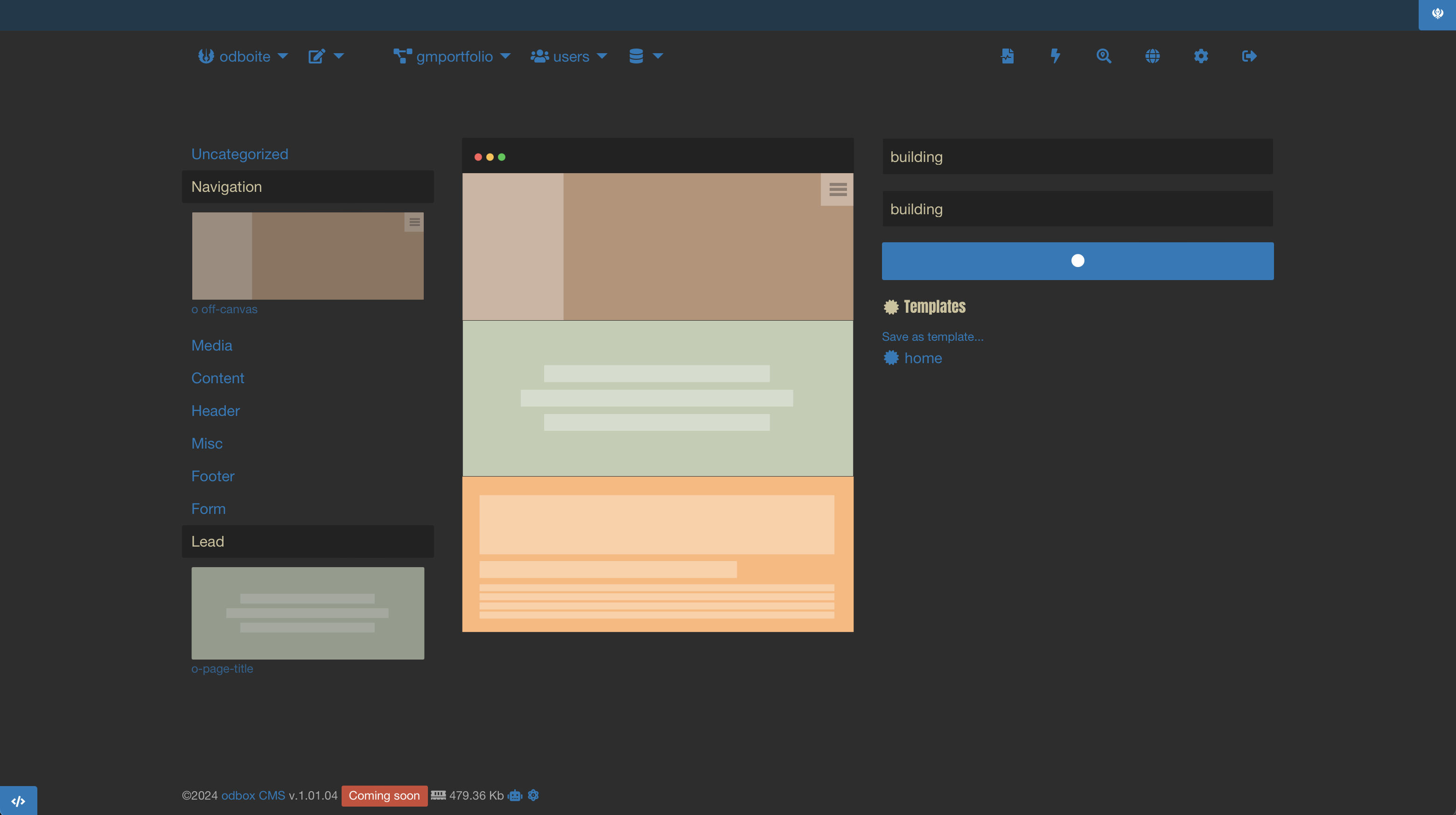Select the o-page-title lead thumbnail

point(308,613)
